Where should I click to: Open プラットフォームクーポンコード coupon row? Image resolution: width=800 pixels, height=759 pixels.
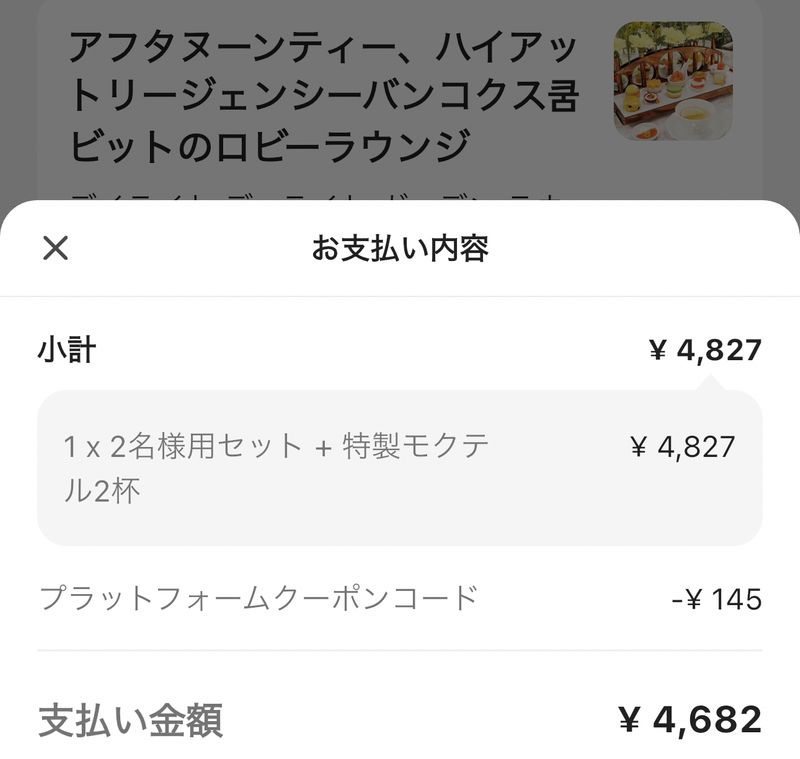coord(258,599)
